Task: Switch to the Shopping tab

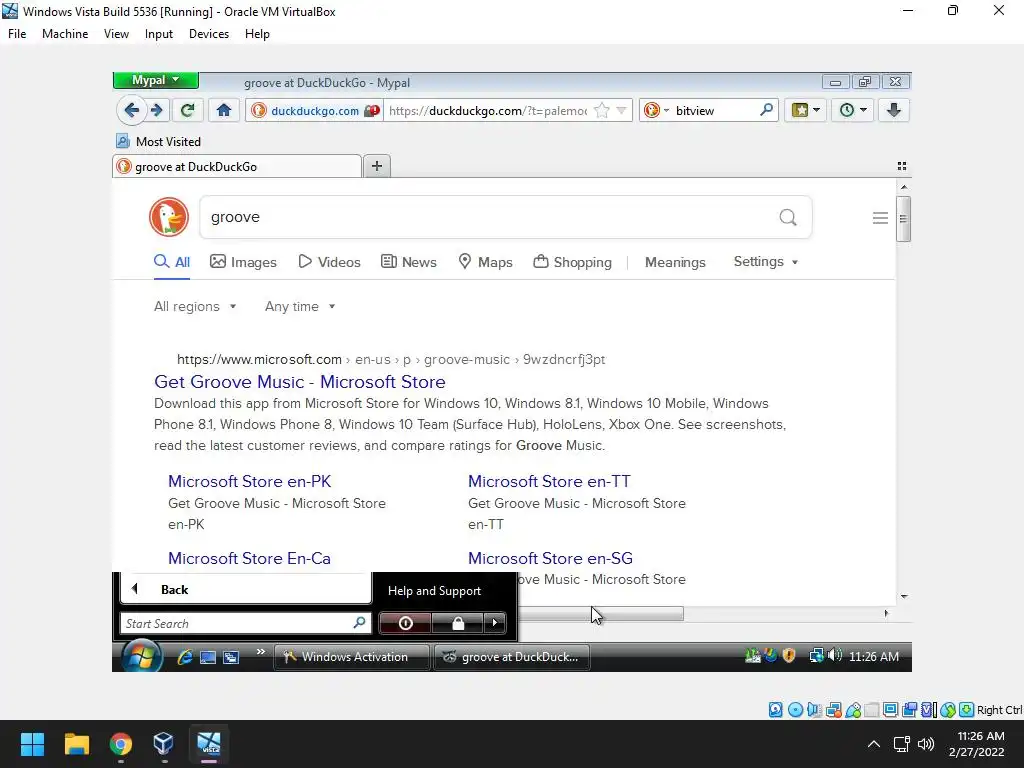Action: point(573,262)
